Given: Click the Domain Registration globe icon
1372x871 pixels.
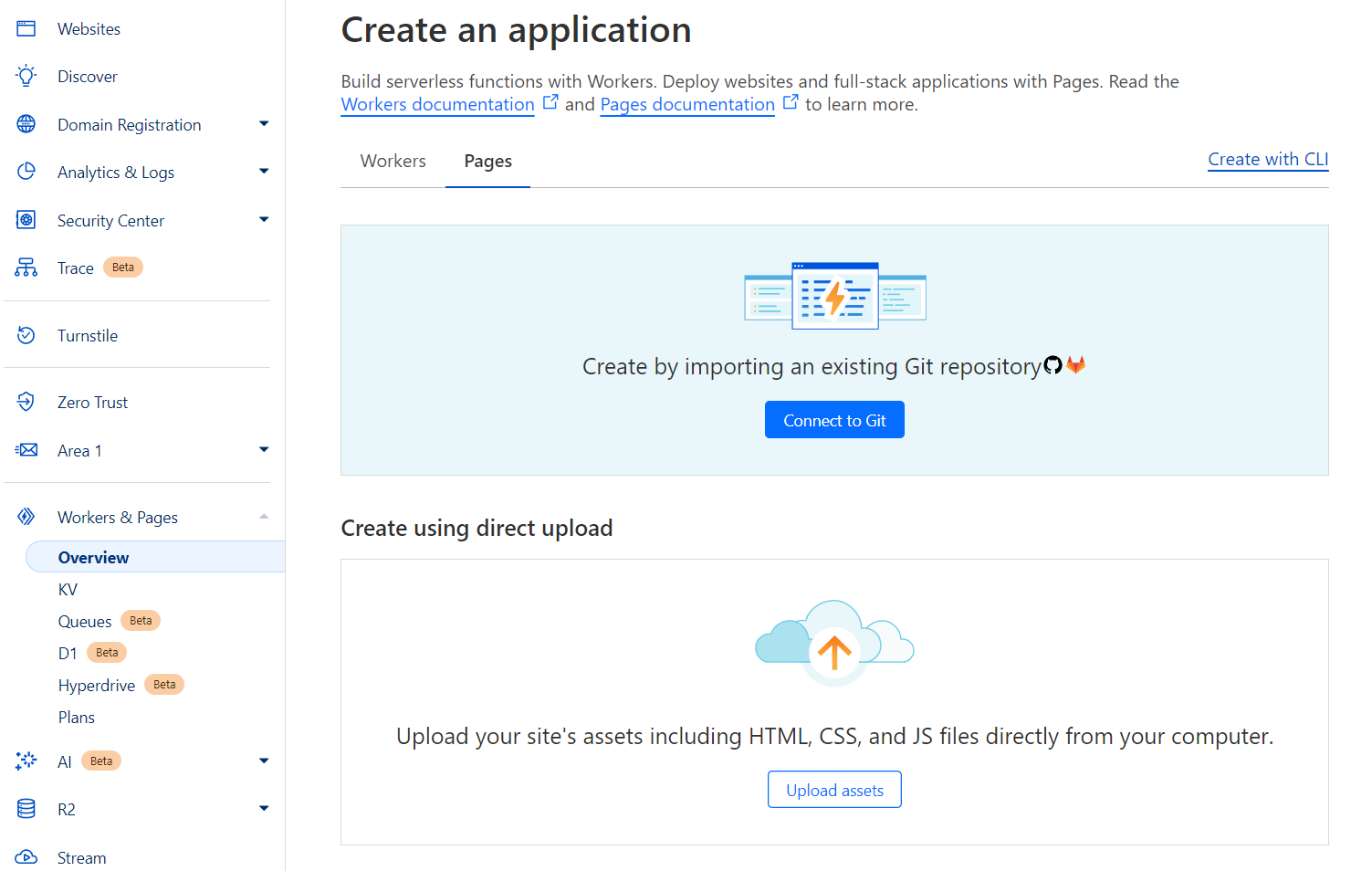Looking at the screenshot, I should 26,124.
